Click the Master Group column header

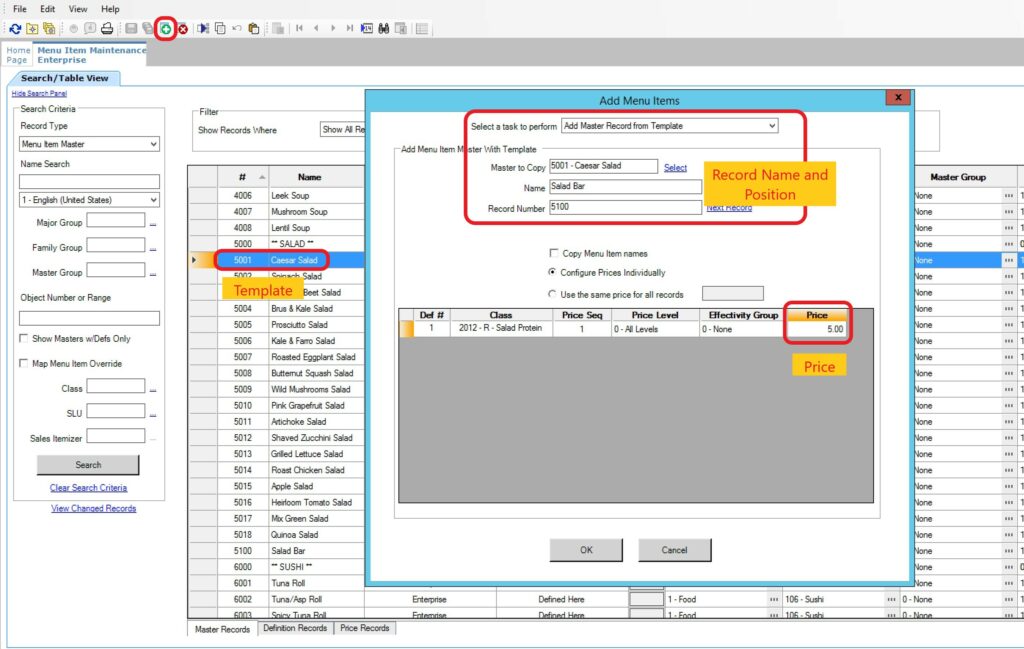[x=957, y=177]
